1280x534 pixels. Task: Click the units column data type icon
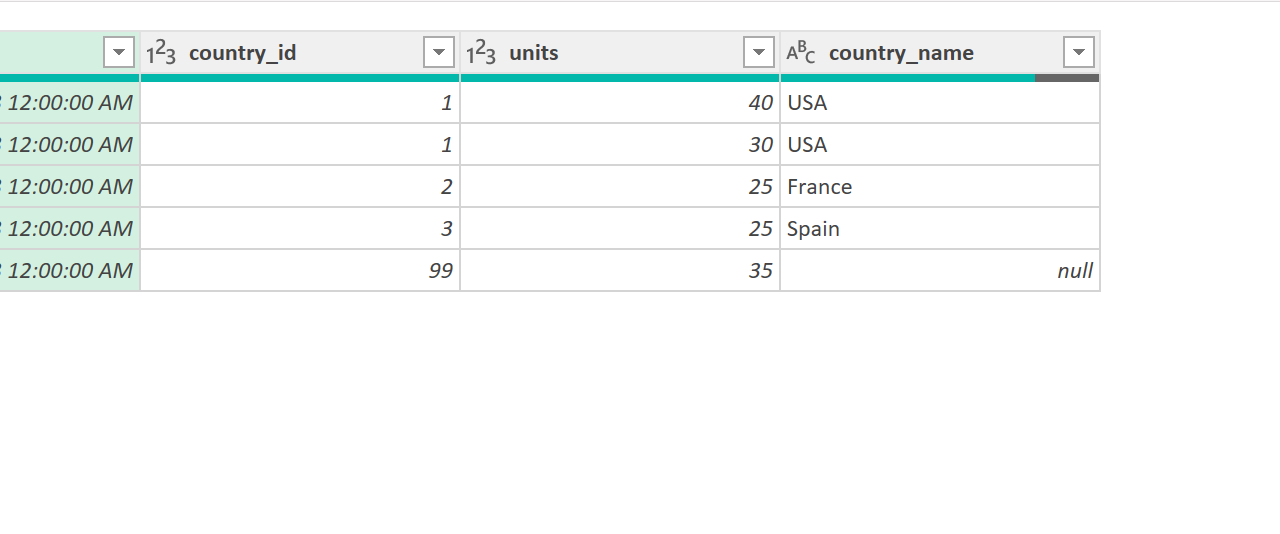pyautogui.click(x=481, y=53)
